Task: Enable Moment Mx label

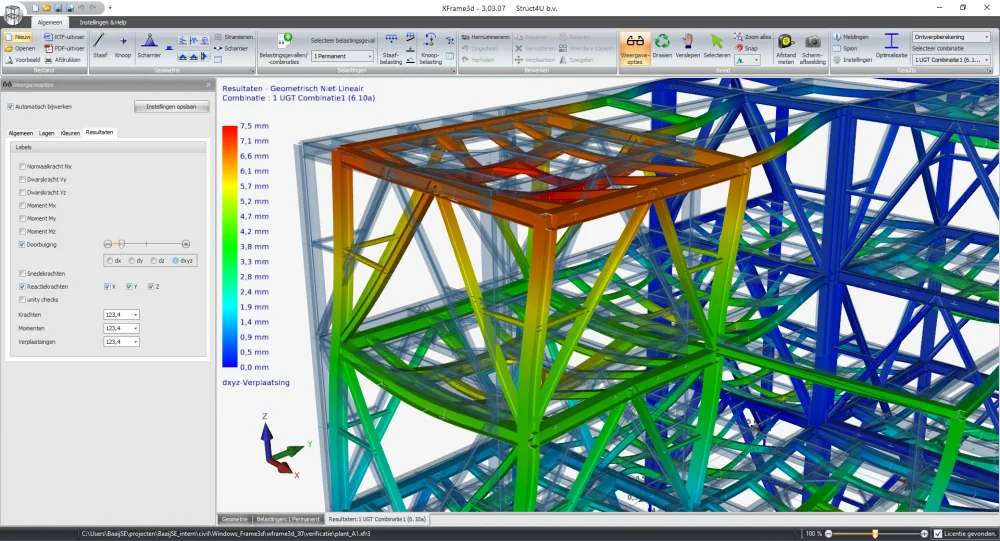Action: click(22, 205)
